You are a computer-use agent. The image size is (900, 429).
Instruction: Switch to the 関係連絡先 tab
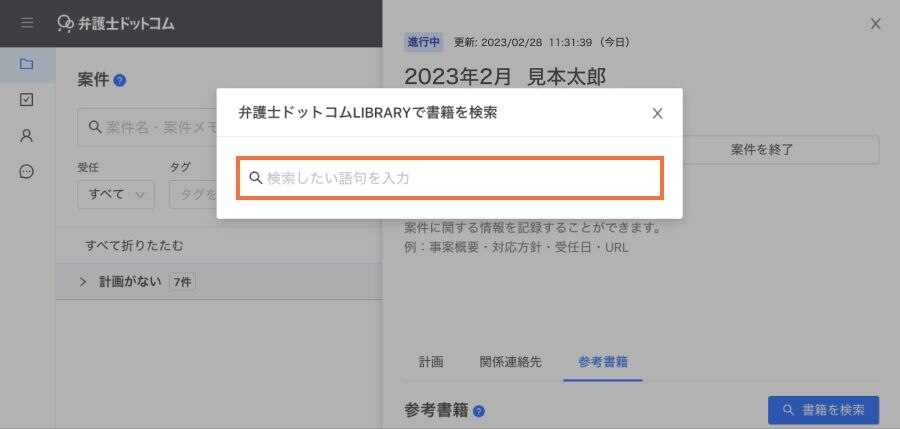coord(510,362)
